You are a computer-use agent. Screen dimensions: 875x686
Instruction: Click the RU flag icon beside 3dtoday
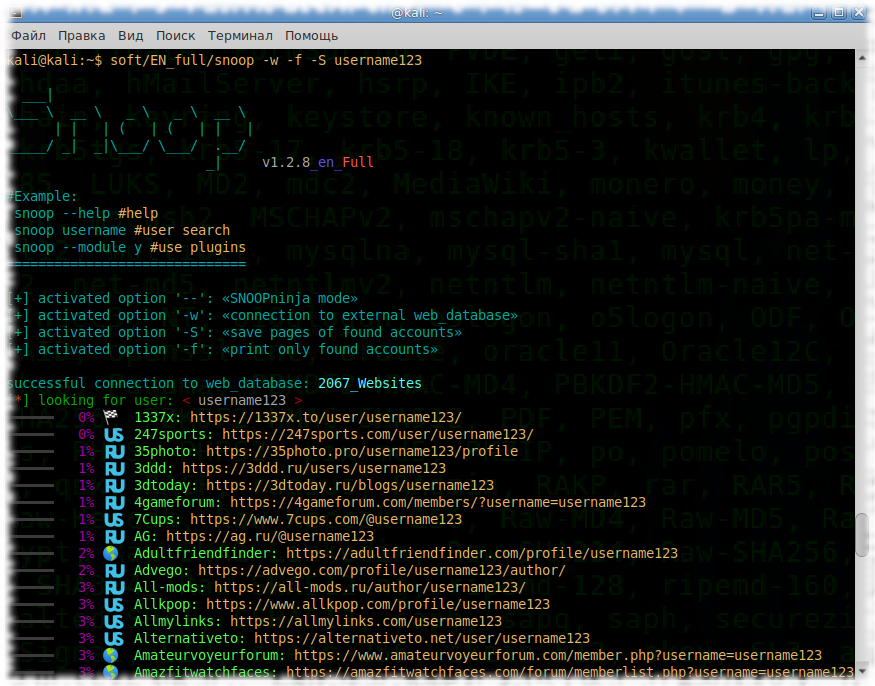[x=113, y=485]
